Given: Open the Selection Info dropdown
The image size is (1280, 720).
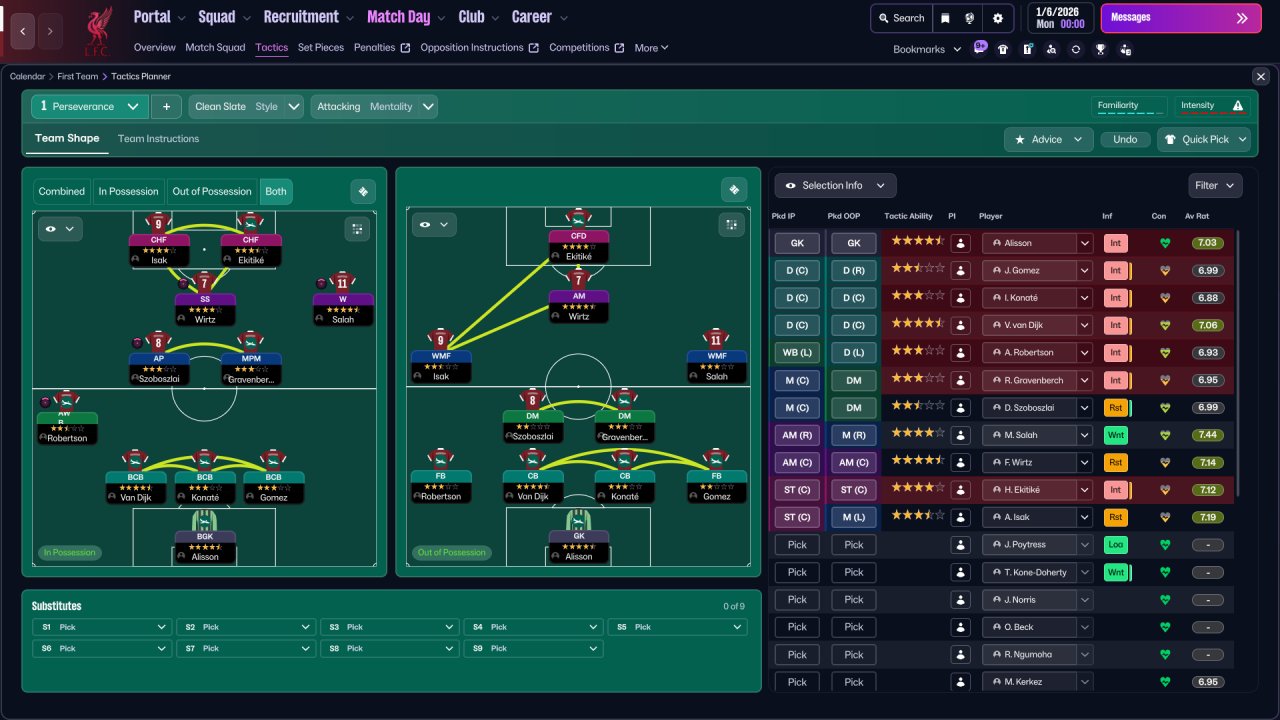Looking at the screenshot, I should [836, 185].
